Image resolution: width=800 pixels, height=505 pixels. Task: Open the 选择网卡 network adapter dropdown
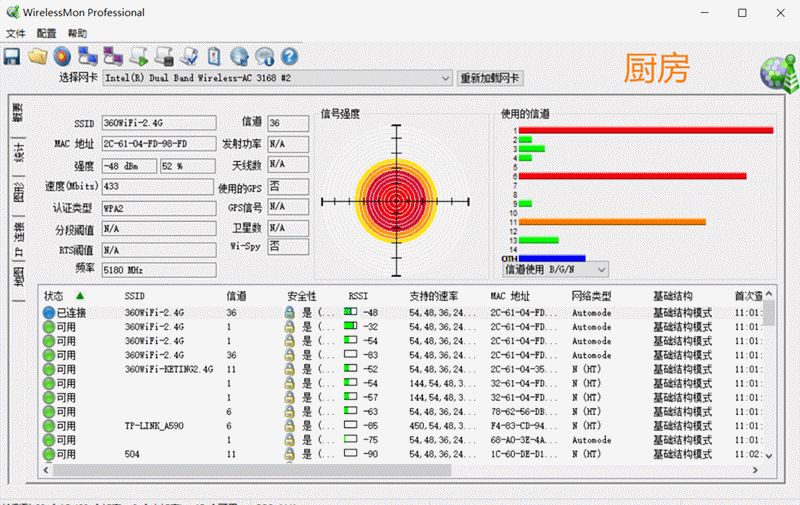coord(277,78)
